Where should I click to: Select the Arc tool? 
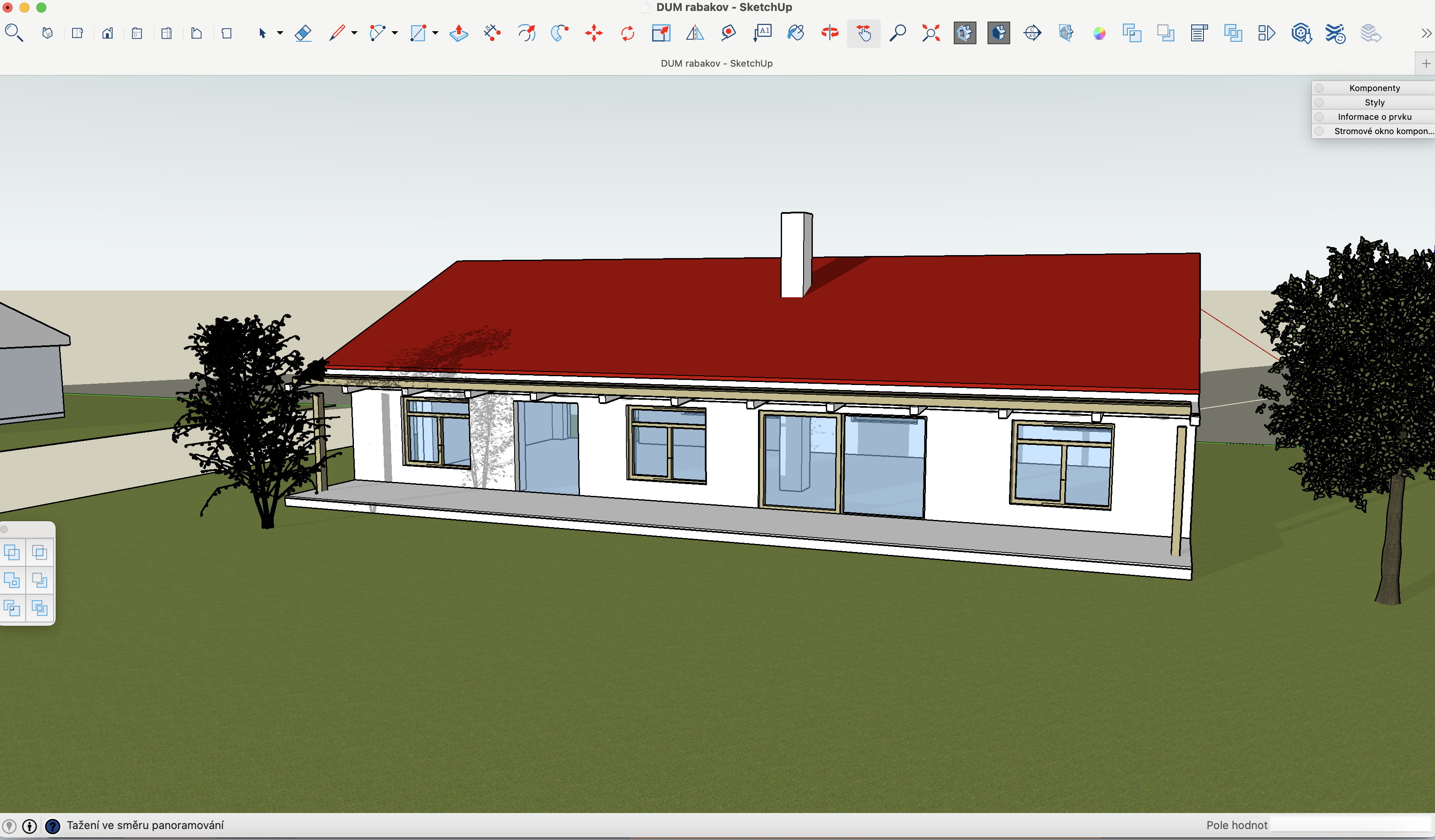(377, 33)
